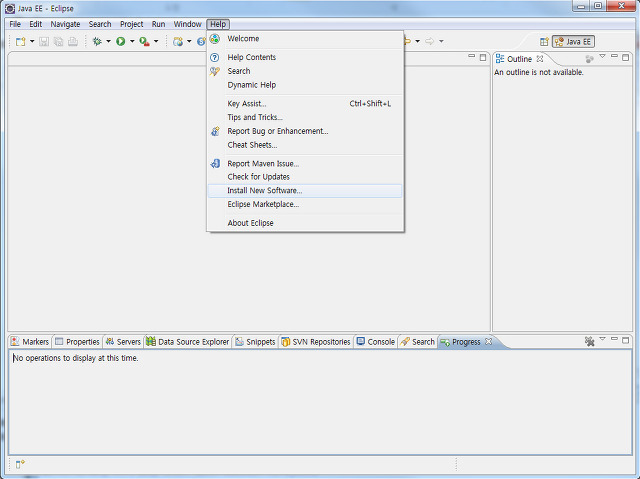Expand the Run configurations dropdown arrow
The image size is (640, 479).
click(132, 41)
